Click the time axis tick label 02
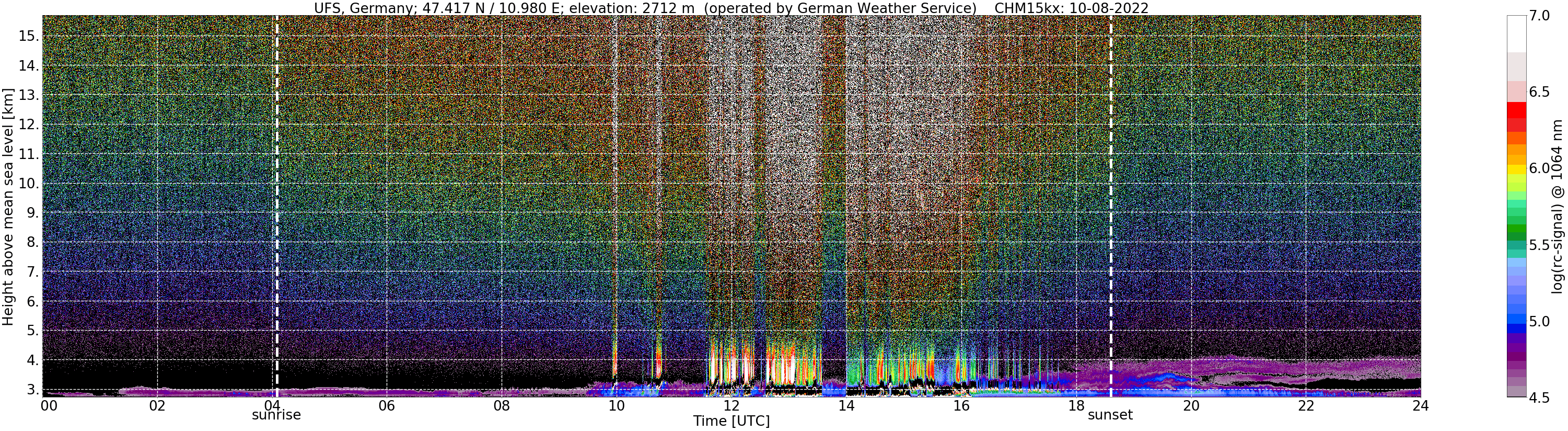The width and height of the screenshot is (1568, 431). pyautogui.click(x=157, y=406)
